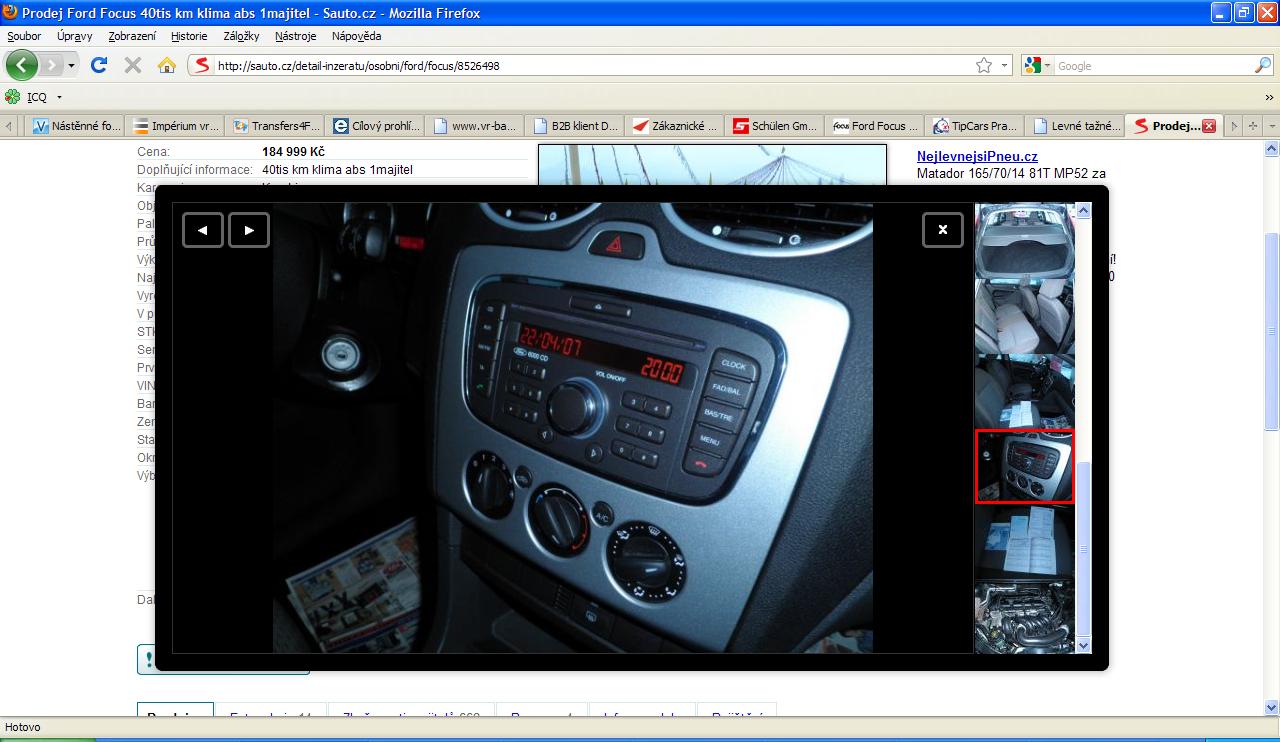Click the browser back arrow
The height and width of the screenshot is (742, 1280).
pos(22,65)
